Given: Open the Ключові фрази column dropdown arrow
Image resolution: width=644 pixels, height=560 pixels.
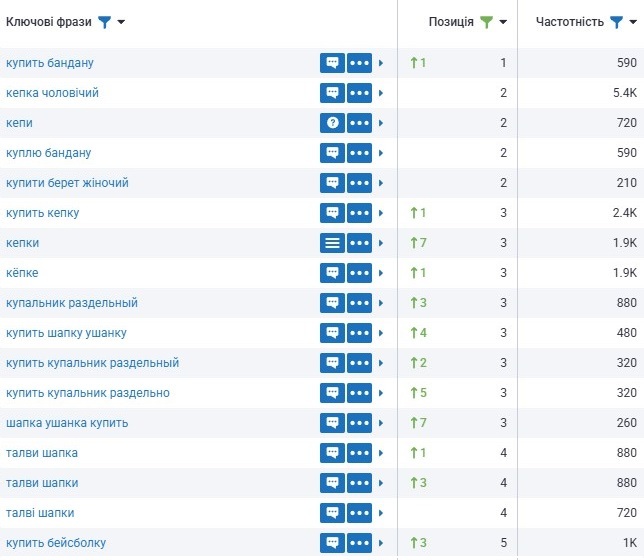Looking at the screenshot, I should 121,23.
